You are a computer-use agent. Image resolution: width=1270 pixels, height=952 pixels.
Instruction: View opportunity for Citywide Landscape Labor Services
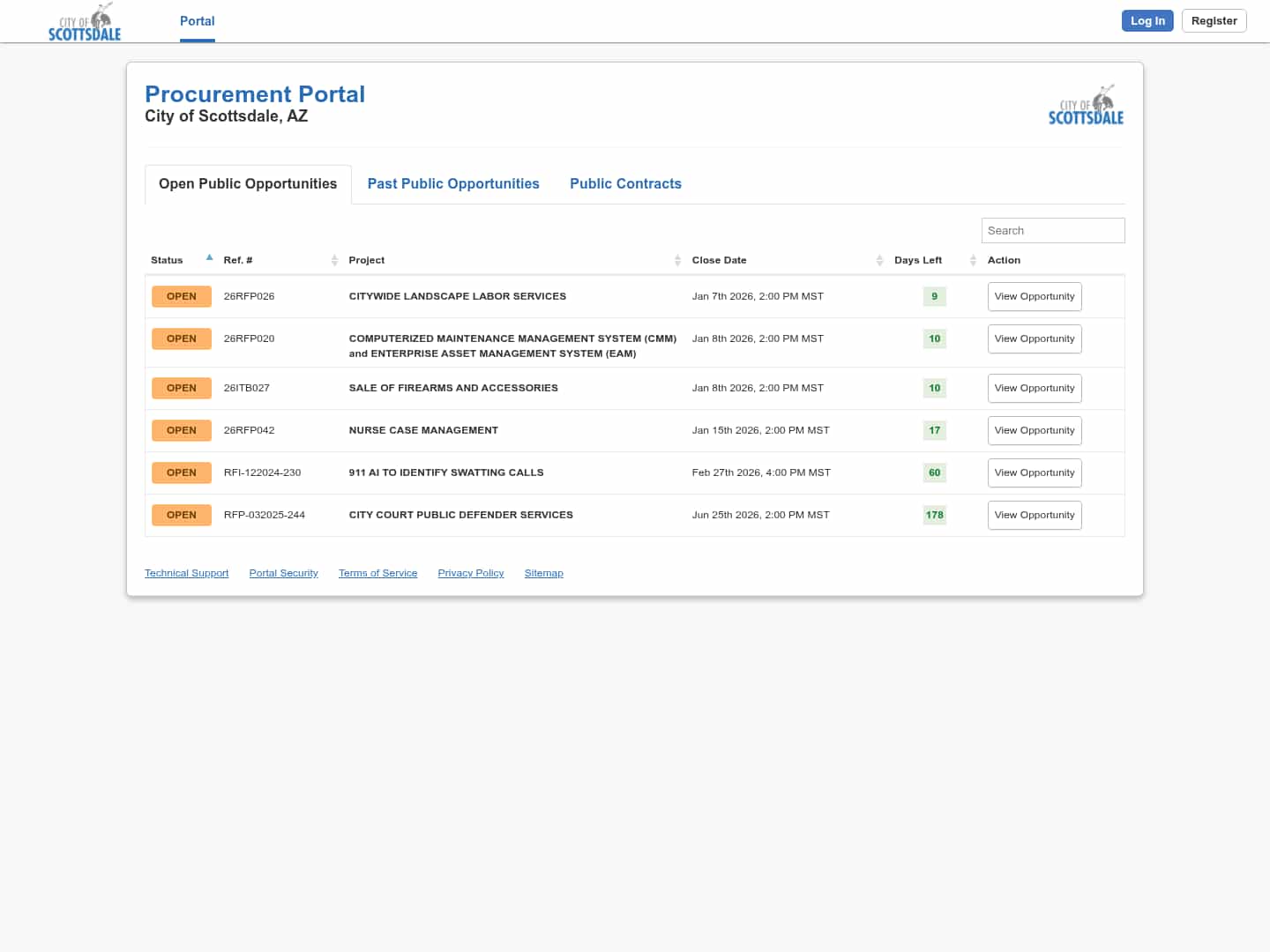pyautogui.click(x=1034, y=296)
